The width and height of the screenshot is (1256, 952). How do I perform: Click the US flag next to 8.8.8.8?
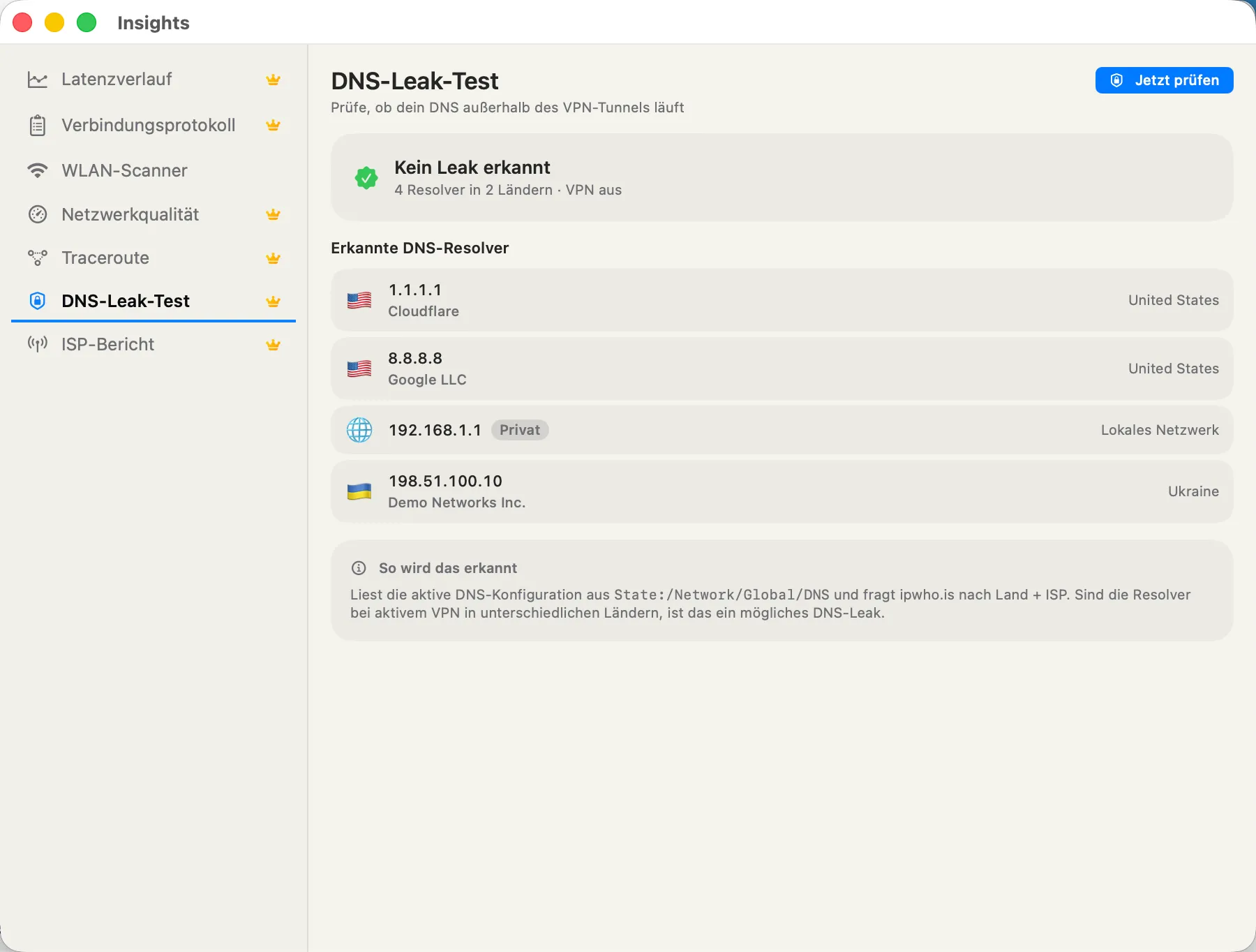pos(359,369)
